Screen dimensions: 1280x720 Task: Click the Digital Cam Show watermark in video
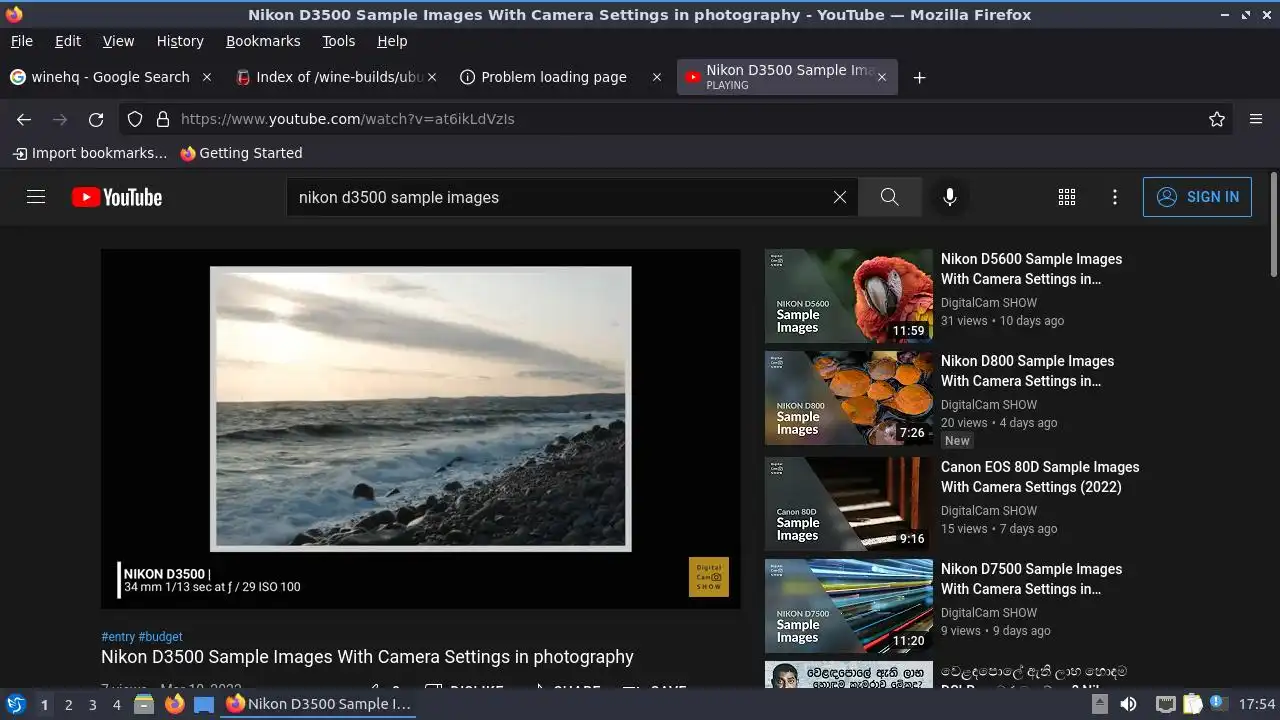pyautogui.click(x=708, y=577)
